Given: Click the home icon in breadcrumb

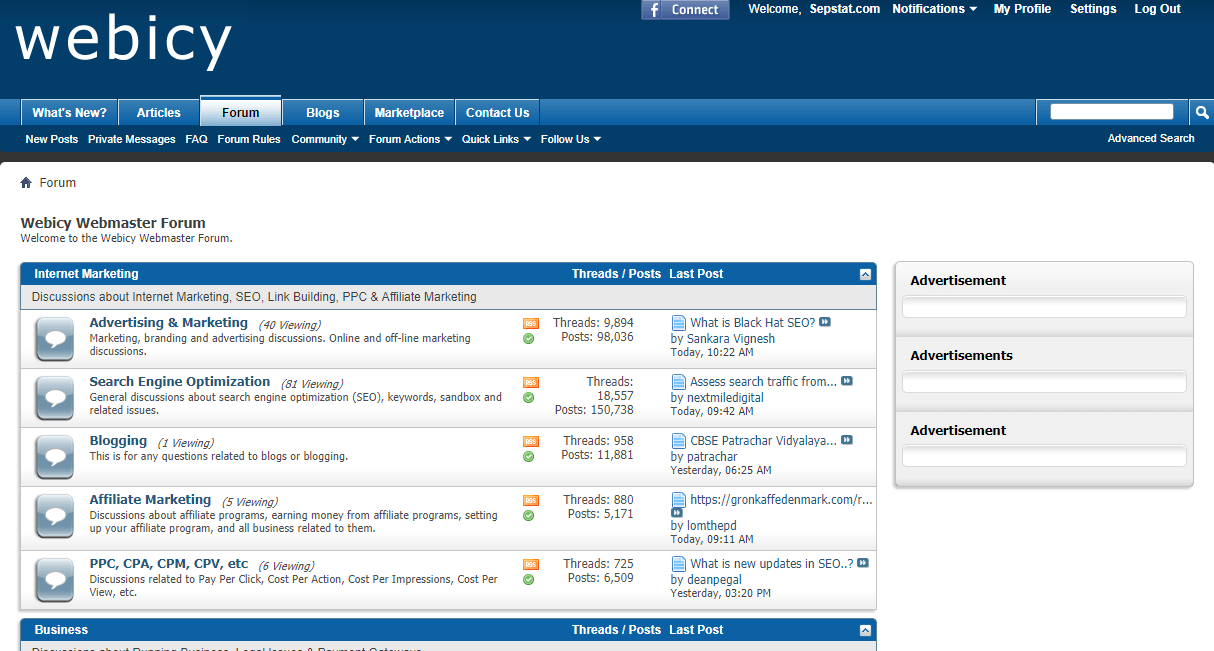Looking at the screenshot, I should (x=26, y=183).
